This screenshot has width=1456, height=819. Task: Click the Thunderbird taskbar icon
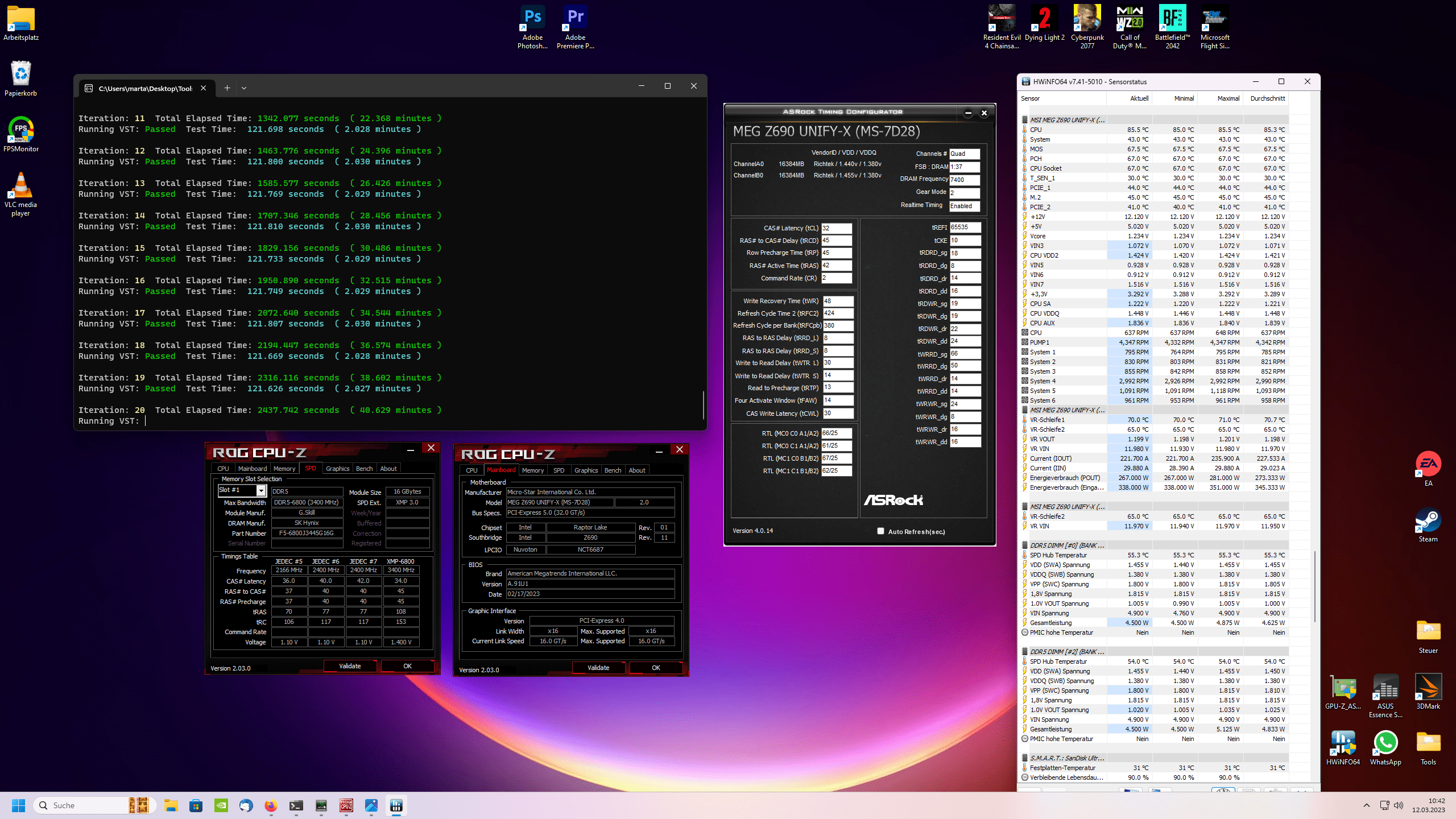tap(246, 805)
